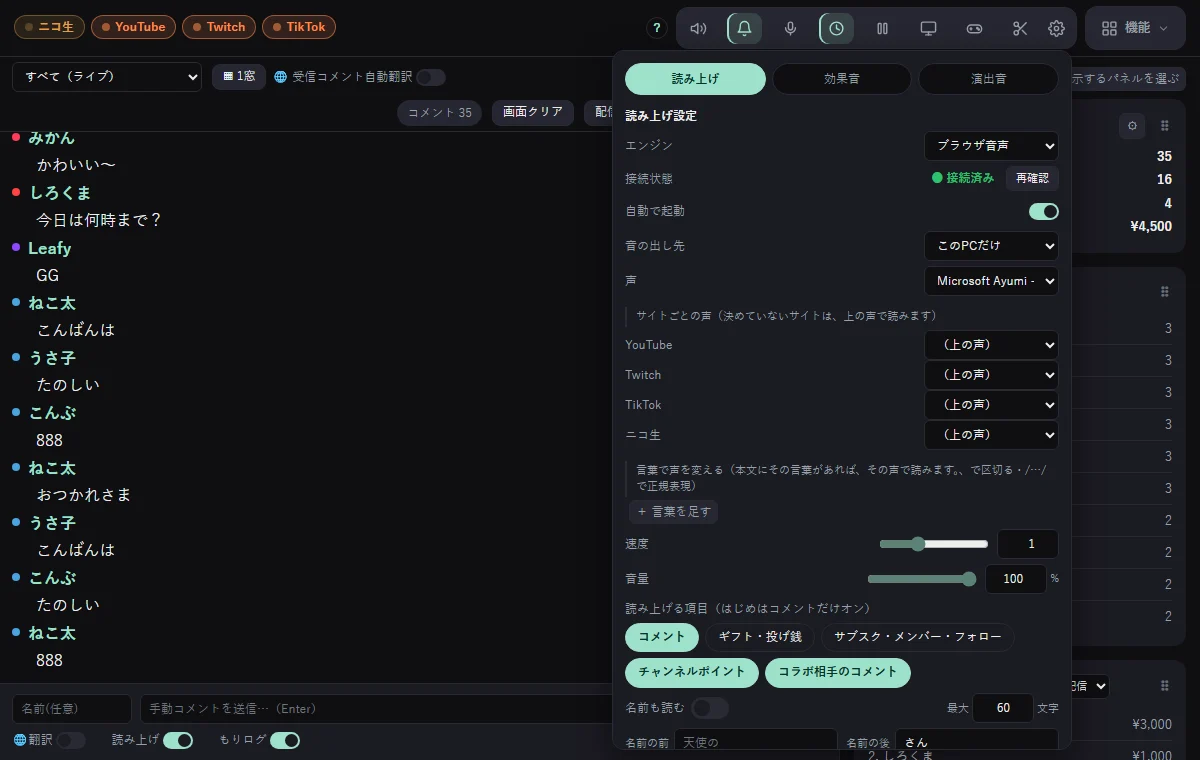
Task: Click the 再確認 button
Action: pos(1032,178)
